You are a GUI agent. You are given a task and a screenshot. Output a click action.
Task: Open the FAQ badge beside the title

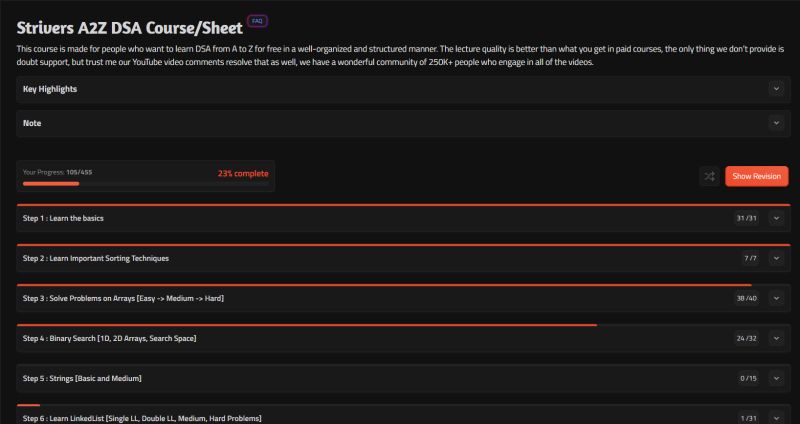[257, 21]
